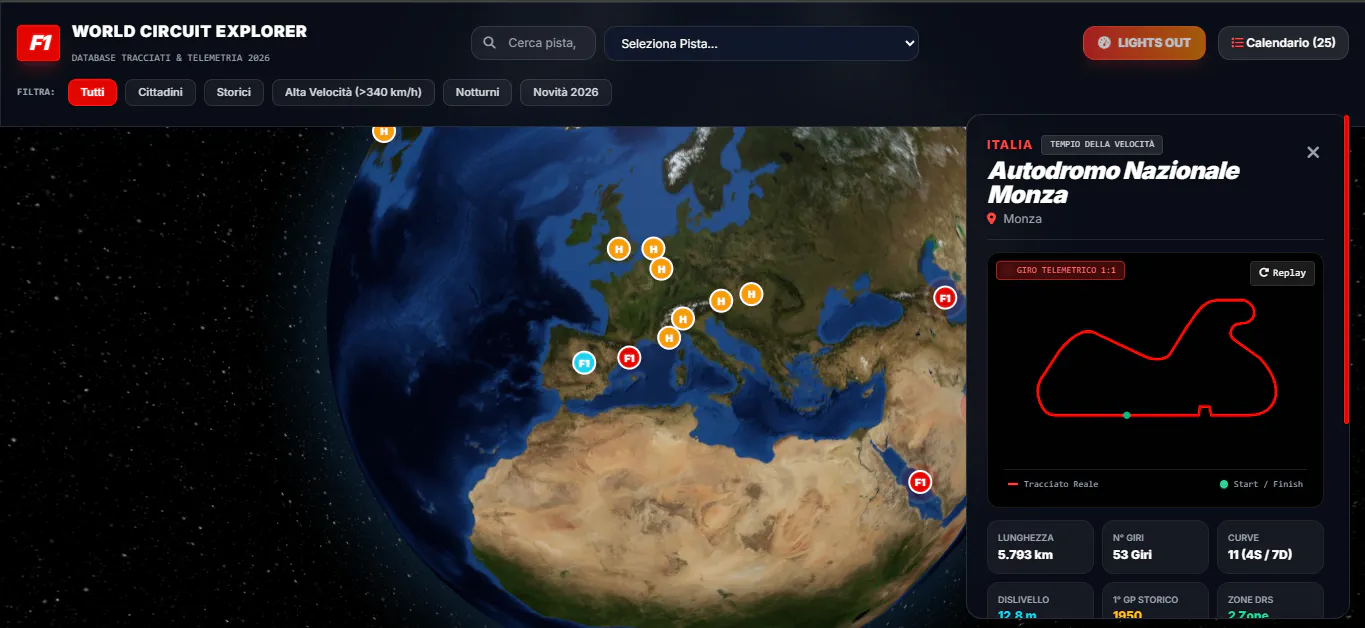Select the H marker over Austria
This screenshot has height=628, width=1365.
click(x=721, y=300)
